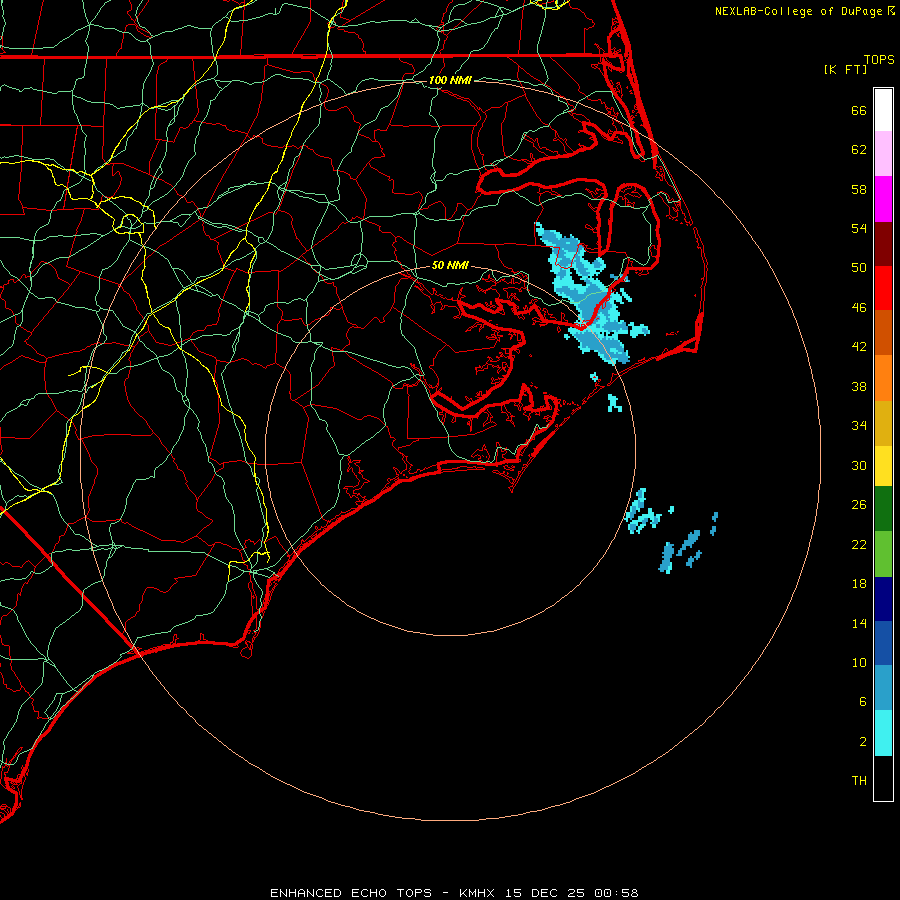
Task: Click the 'KMHX' radar site identifier
Action: click(x=478, y=893)
